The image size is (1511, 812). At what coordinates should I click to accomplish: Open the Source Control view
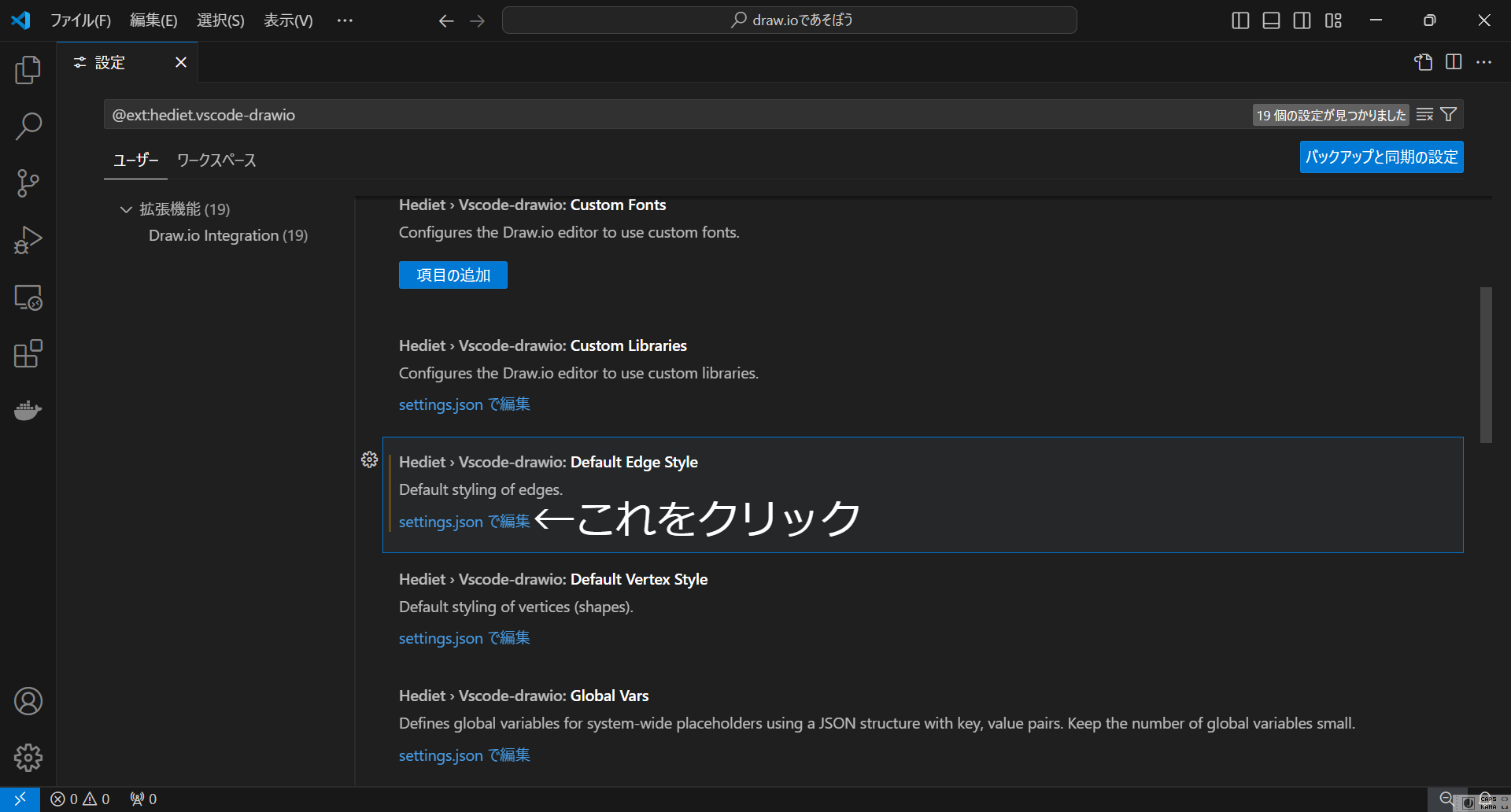pyautogui.click(x=28, y=183)
